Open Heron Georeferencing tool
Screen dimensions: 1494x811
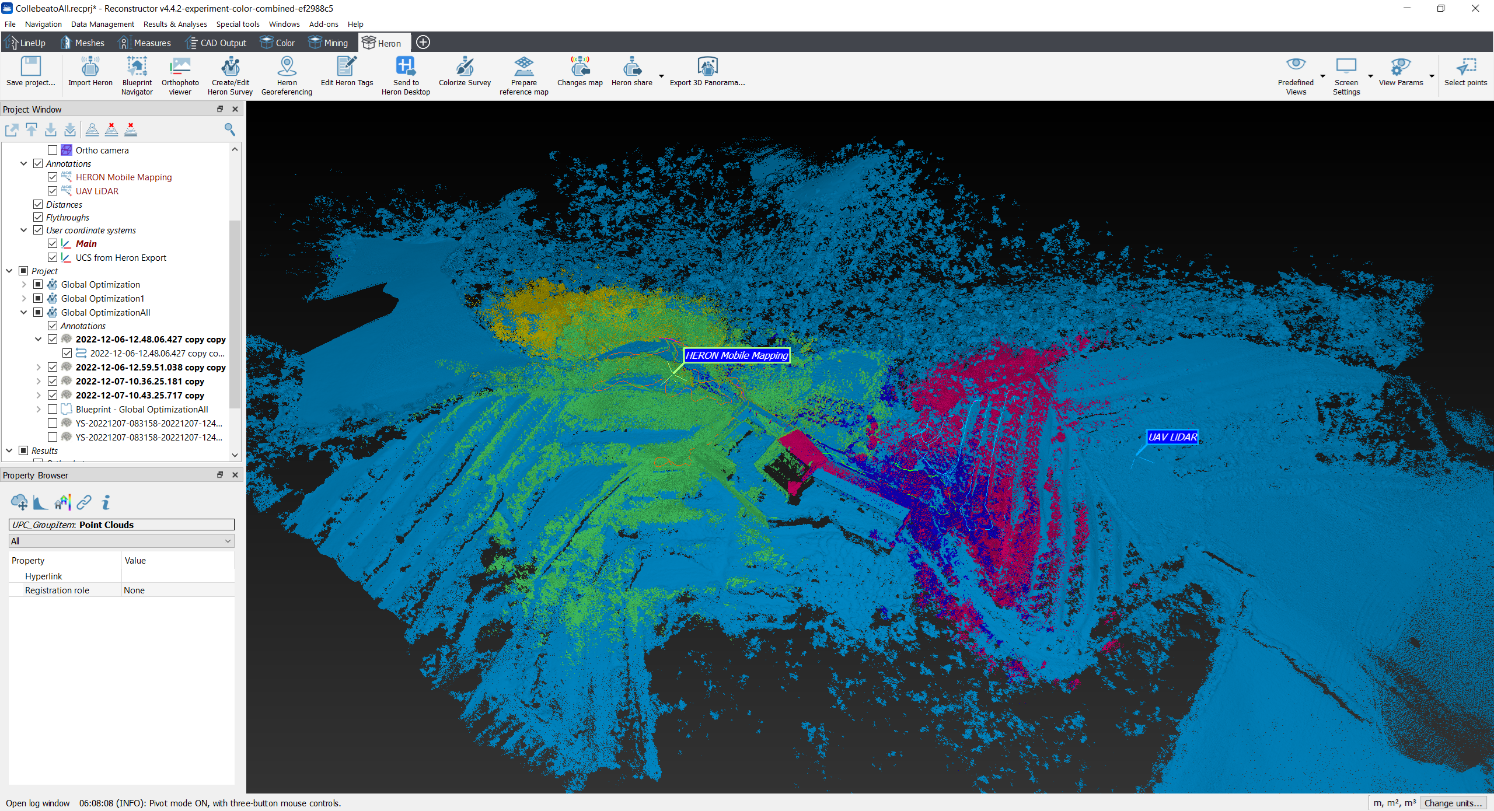click(x=287, y=76)
